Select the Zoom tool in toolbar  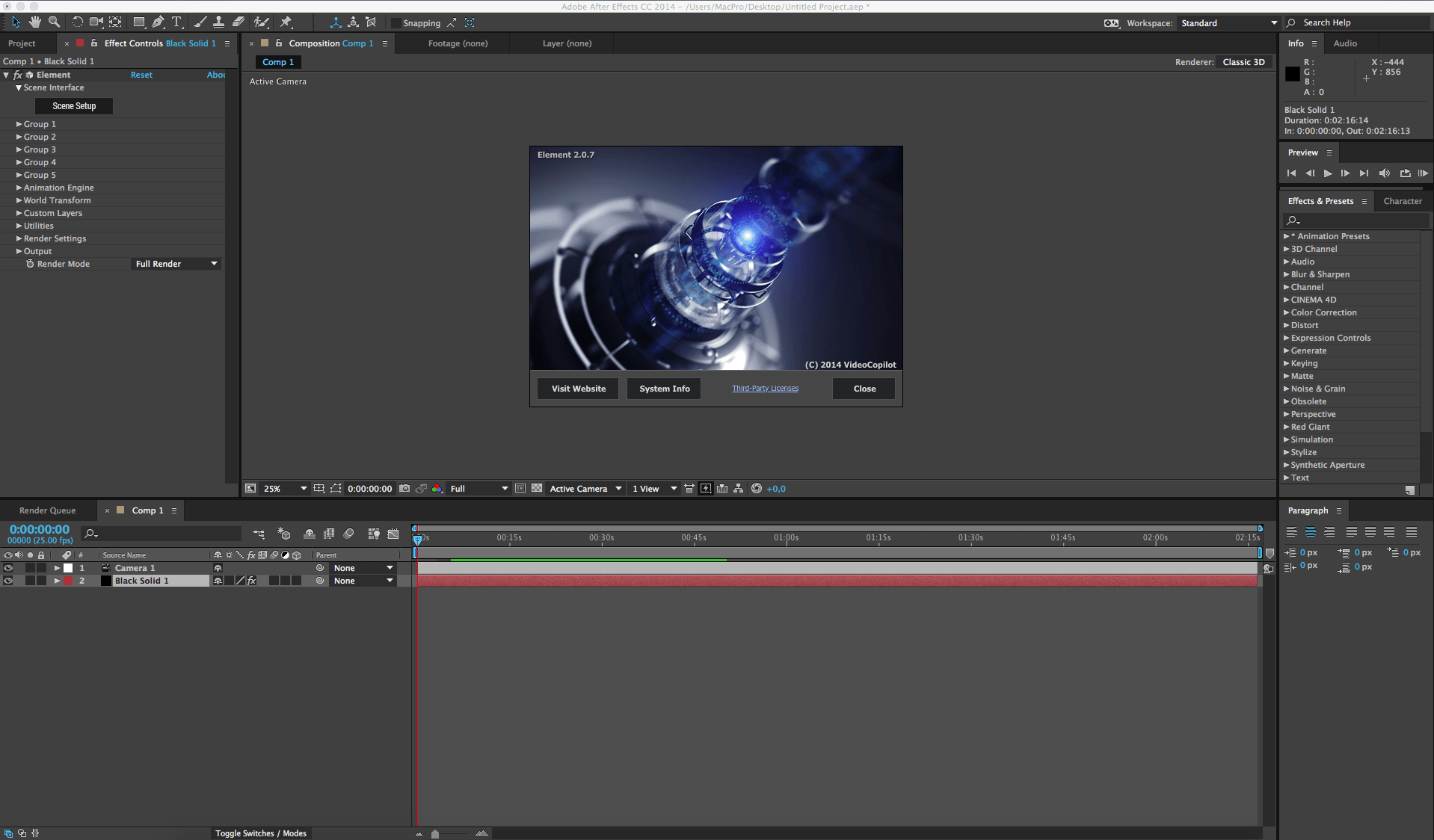pyautogui.click(x=54, y=22)
